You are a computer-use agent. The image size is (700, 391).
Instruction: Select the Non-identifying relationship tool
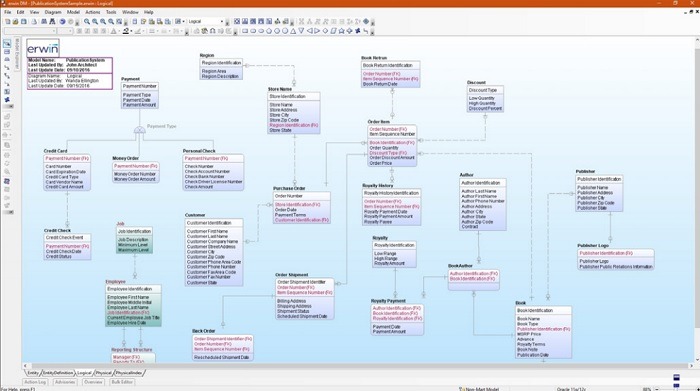[x=7, y=84]
